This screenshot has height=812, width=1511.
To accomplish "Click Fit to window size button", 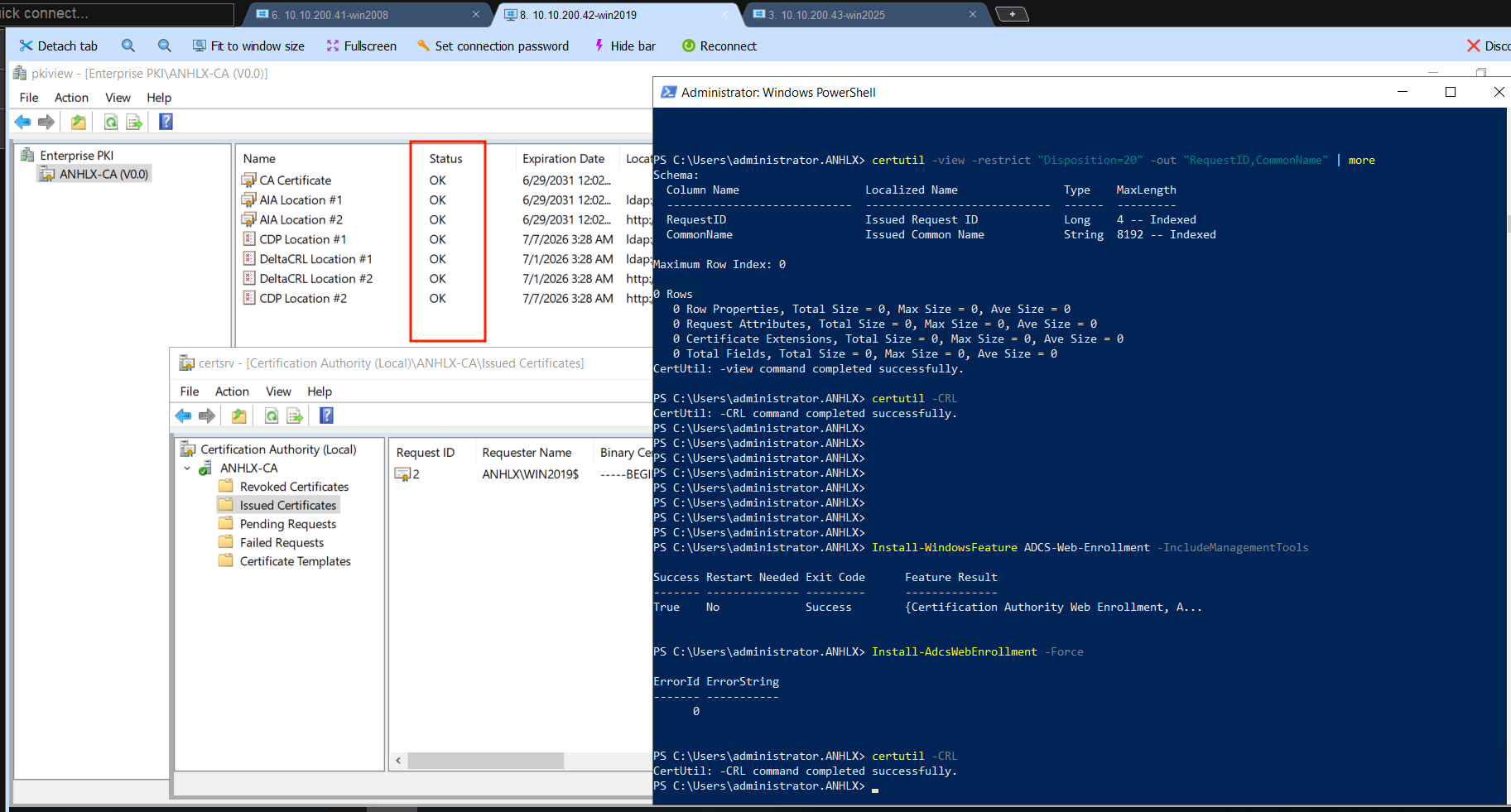I will coord(248,46).
